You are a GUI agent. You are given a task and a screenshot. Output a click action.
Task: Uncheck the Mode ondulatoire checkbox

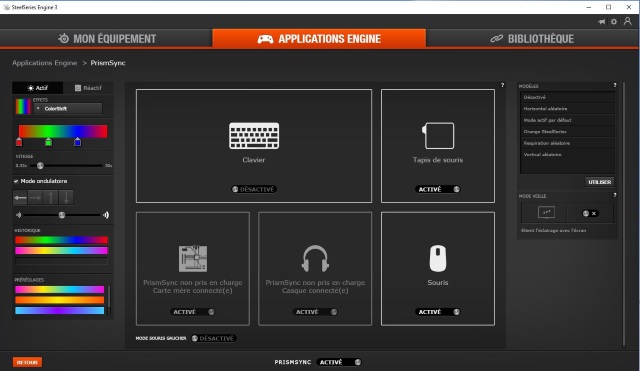(x=16, y=181)
